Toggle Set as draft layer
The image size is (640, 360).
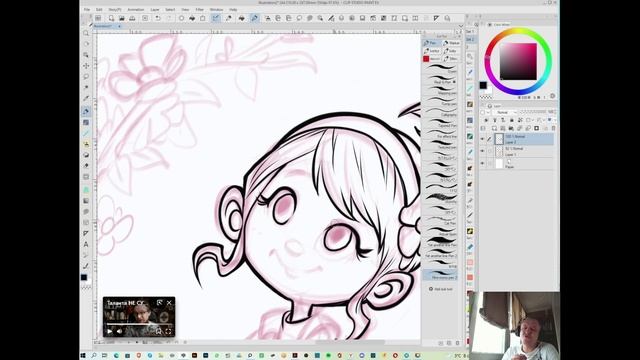pos(503,120)
